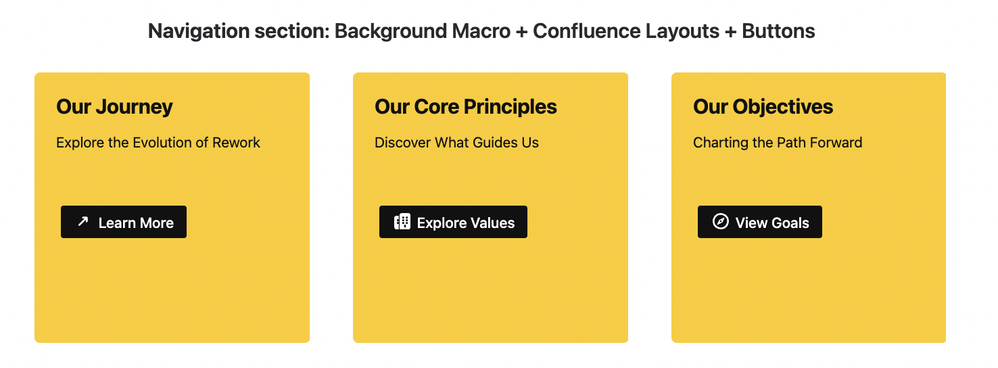Viewport: 998px width, 368px height.
Task: Select the Explore Values button
Action: click(453, 222)
